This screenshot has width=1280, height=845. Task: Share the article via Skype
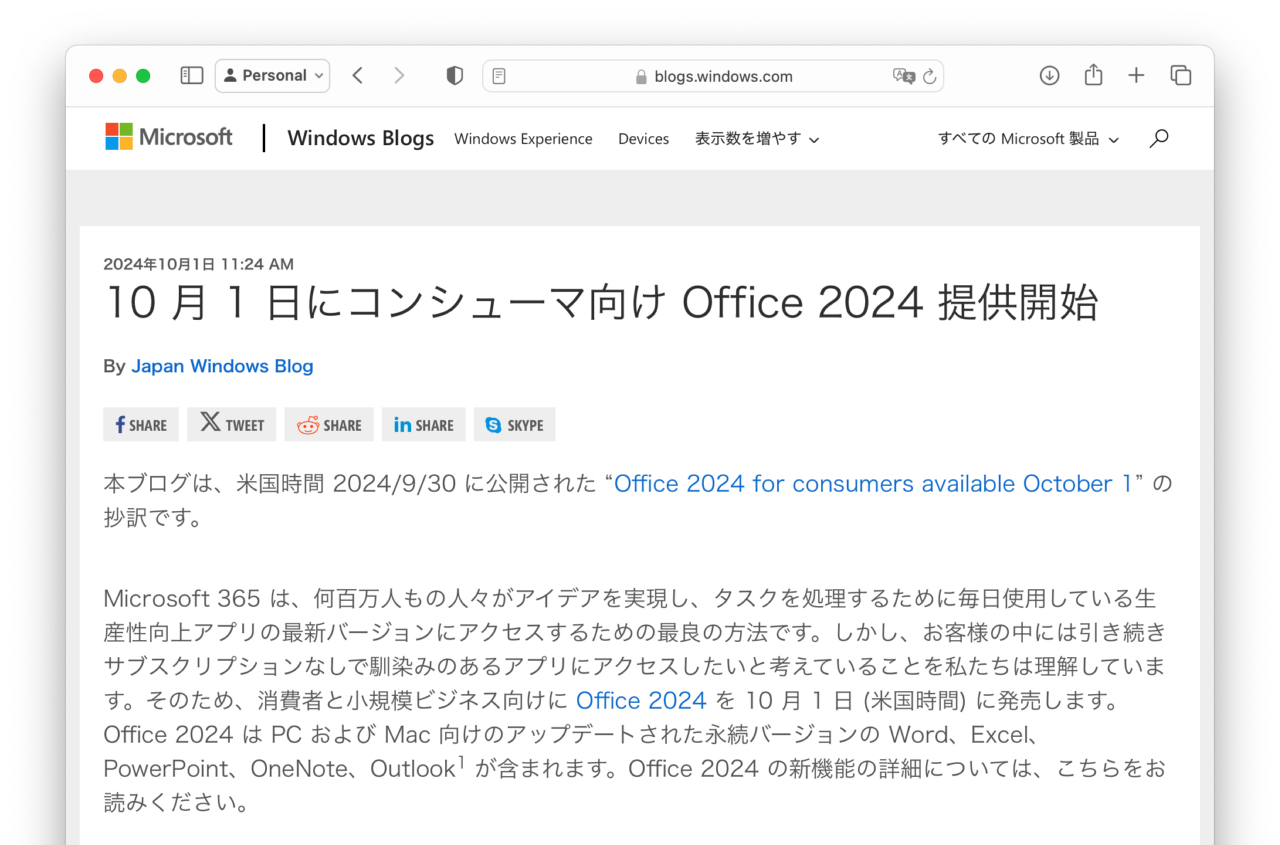(x=514, y=425)
